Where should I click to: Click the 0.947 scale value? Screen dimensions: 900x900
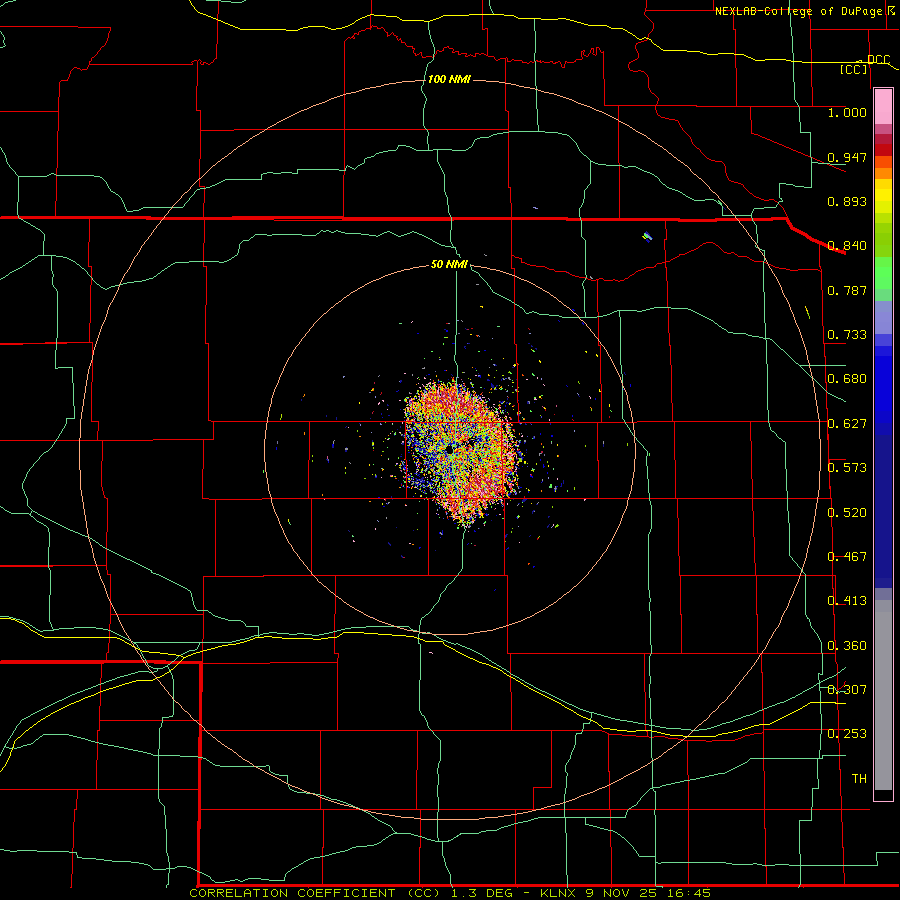847,157
